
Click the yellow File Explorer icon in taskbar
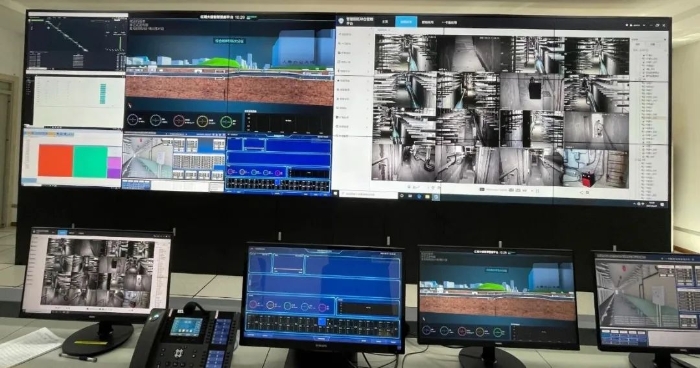coord(427,197)
